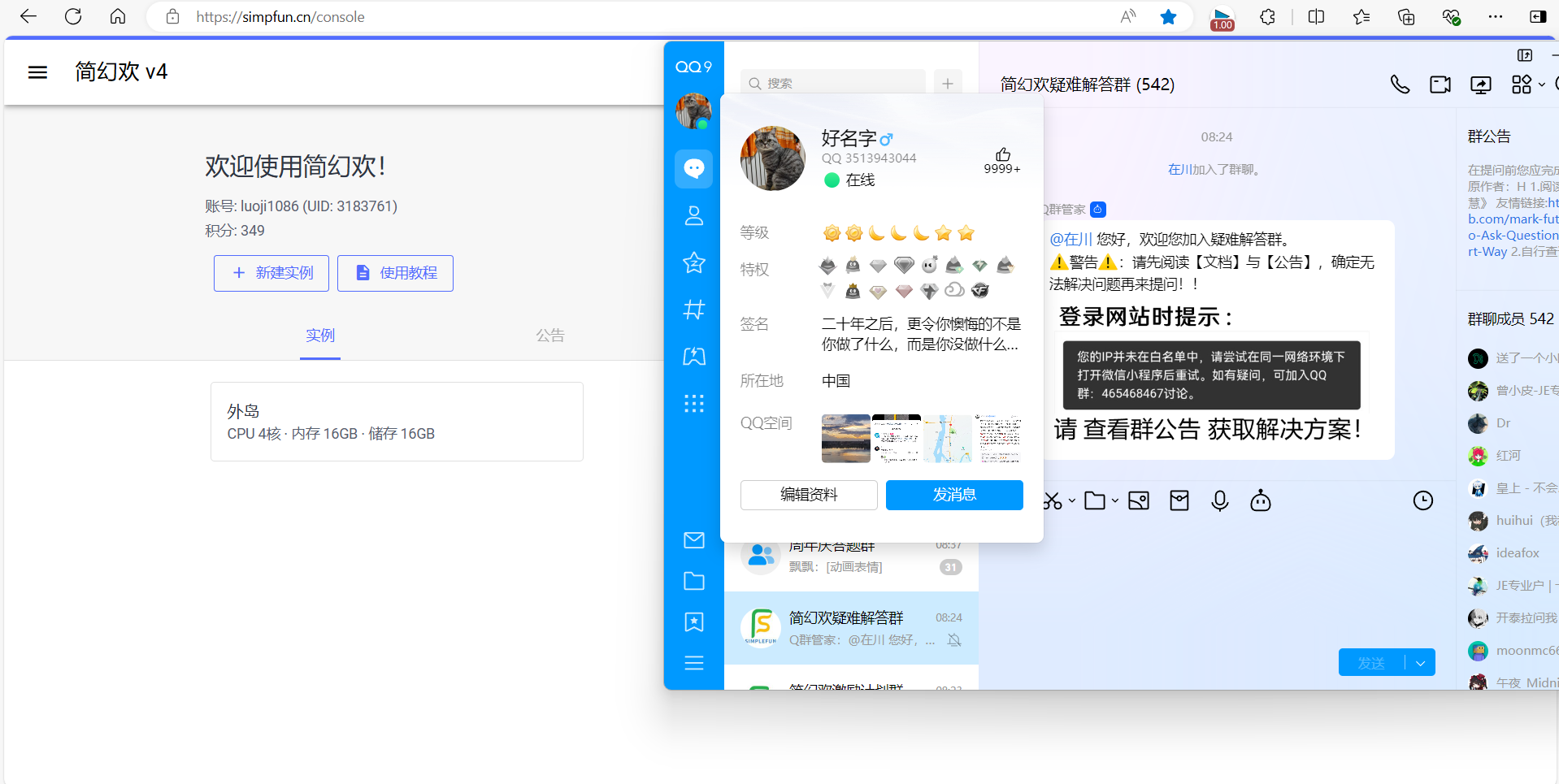Expand the screenshot scissors dropdown arrow
The height and width of the screenshot is (784, 1559).
(x=1072, y=501)
